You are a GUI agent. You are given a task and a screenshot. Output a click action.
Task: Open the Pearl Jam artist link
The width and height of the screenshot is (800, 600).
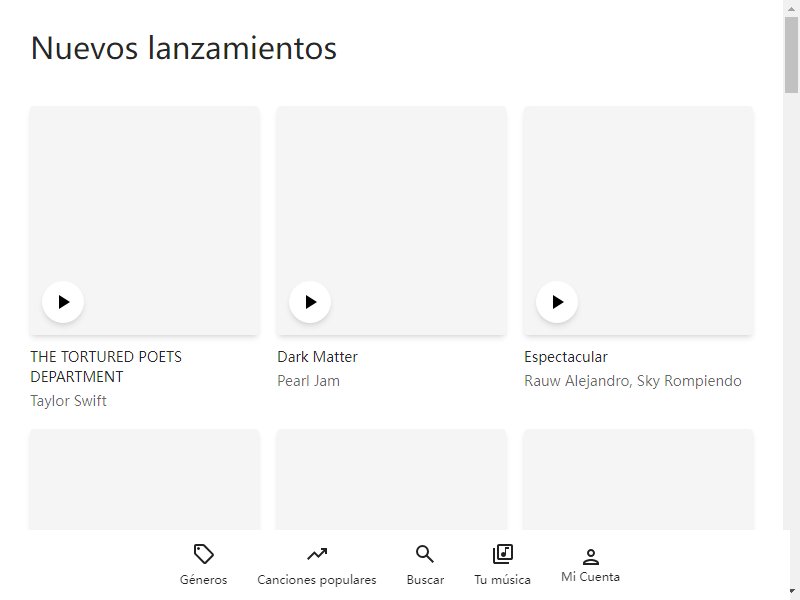tap(308, 381)
